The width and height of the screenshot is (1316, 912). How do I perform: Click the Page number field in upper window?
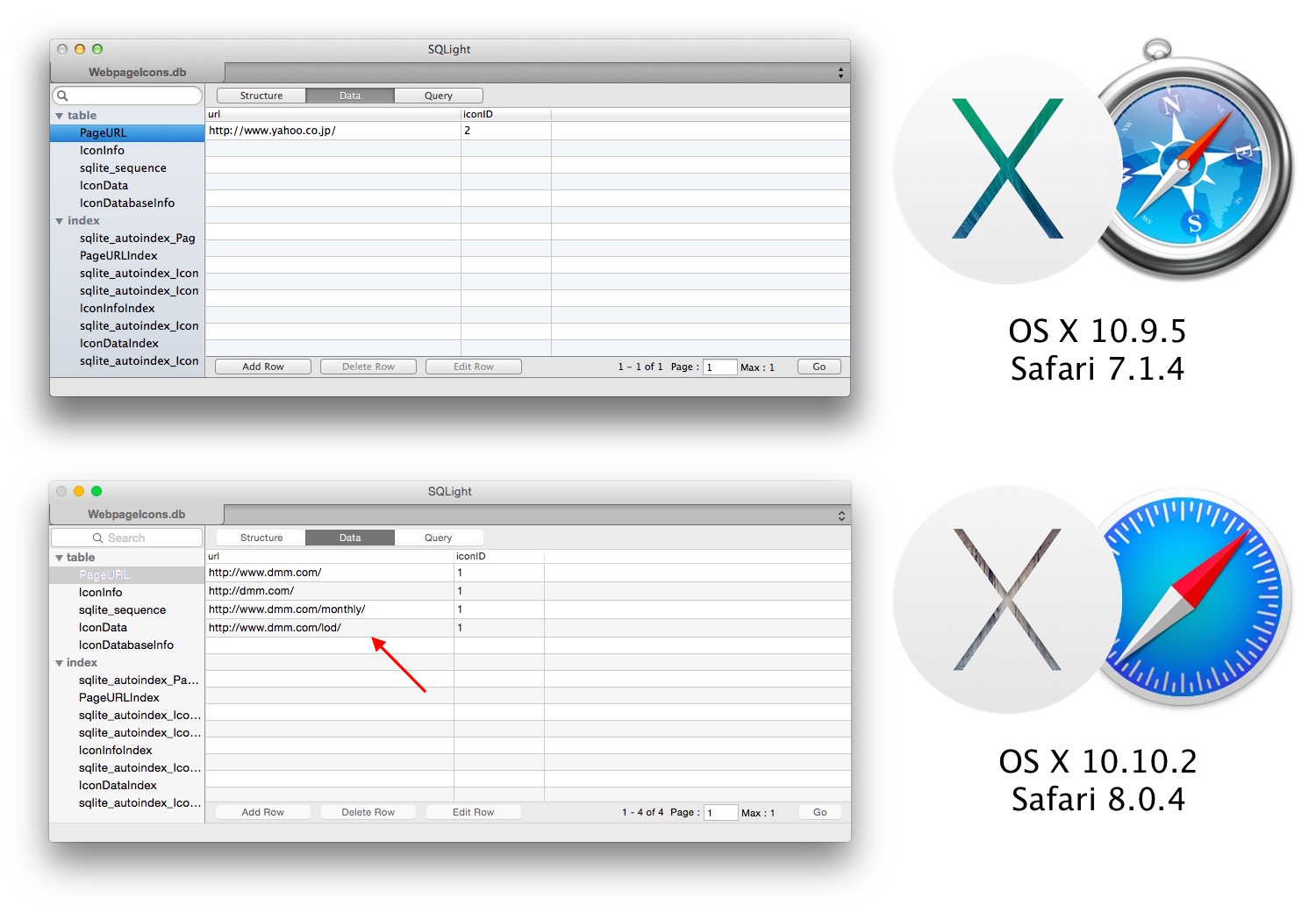[719, 367]
